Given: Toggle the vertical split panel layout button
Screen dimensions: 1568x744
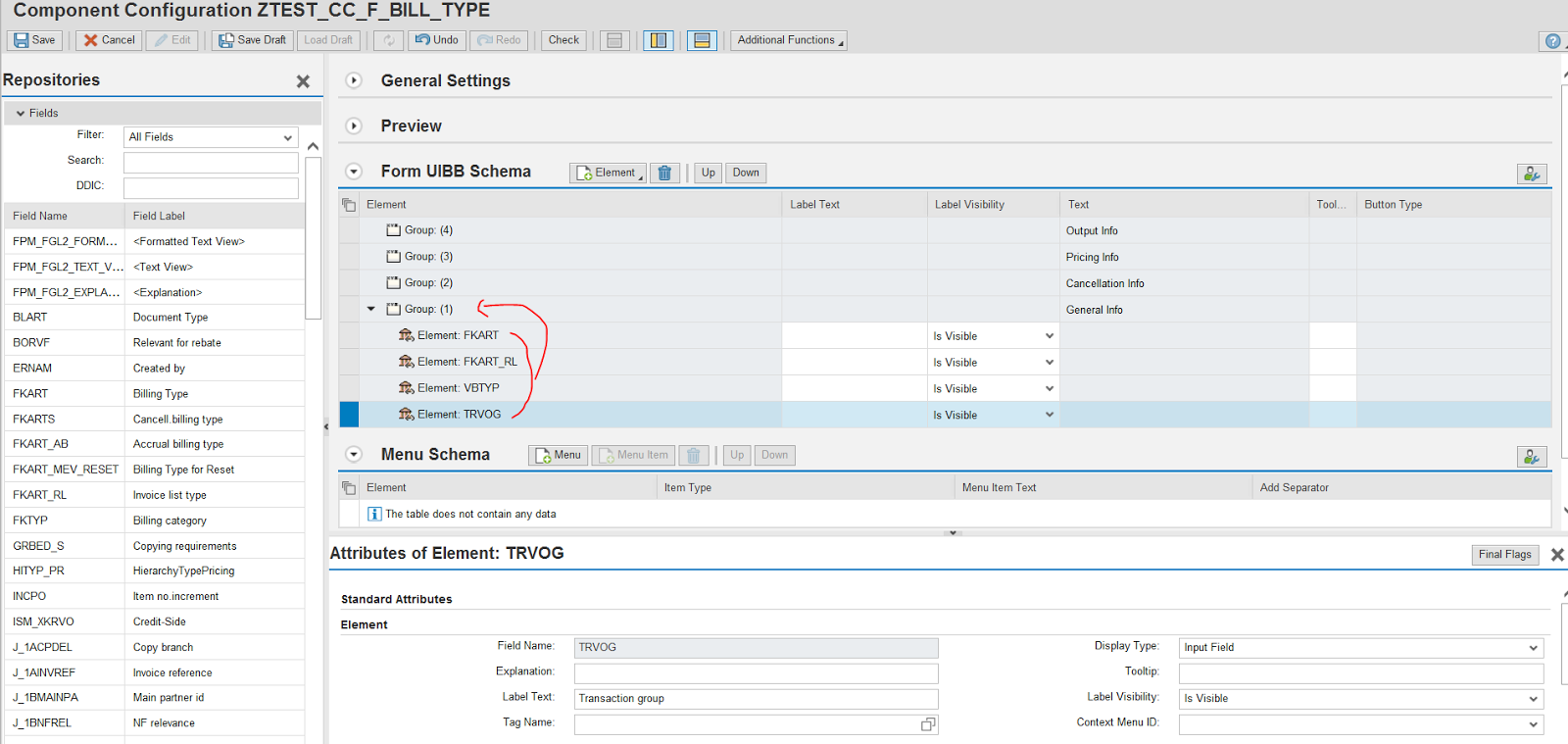Looking at the screenshot, I should tap(659, 40).
